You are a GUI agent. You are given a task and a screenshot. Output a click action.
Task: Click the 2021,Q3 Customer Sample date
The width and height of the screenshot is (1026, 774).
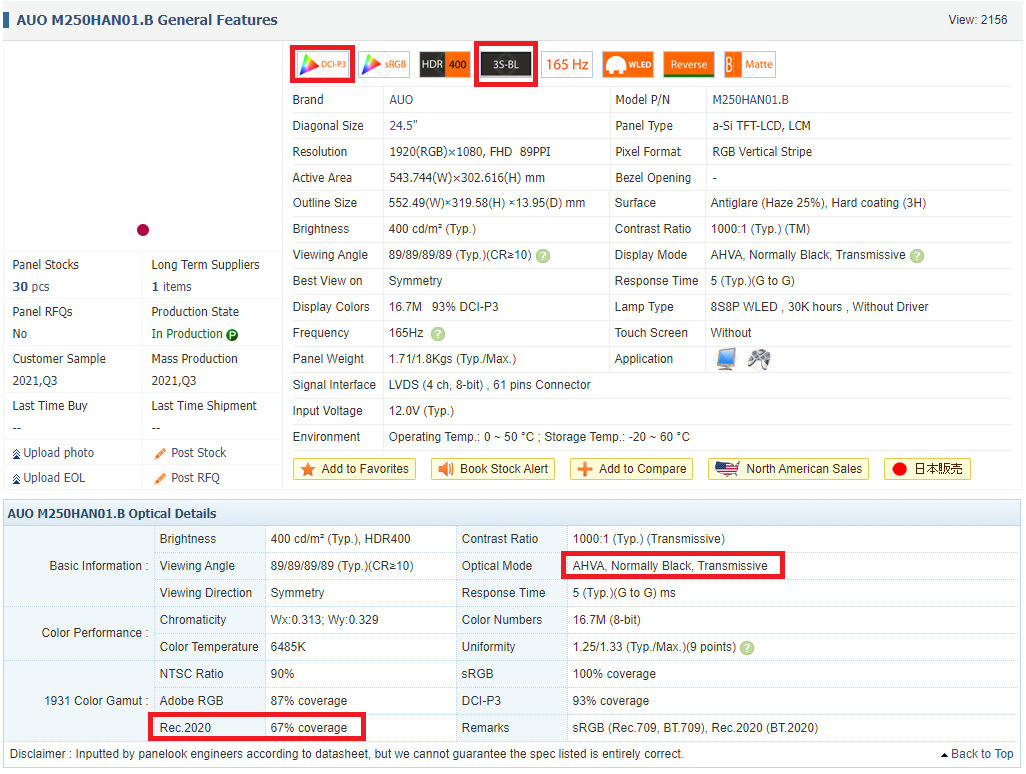click(x=35, y=381)
